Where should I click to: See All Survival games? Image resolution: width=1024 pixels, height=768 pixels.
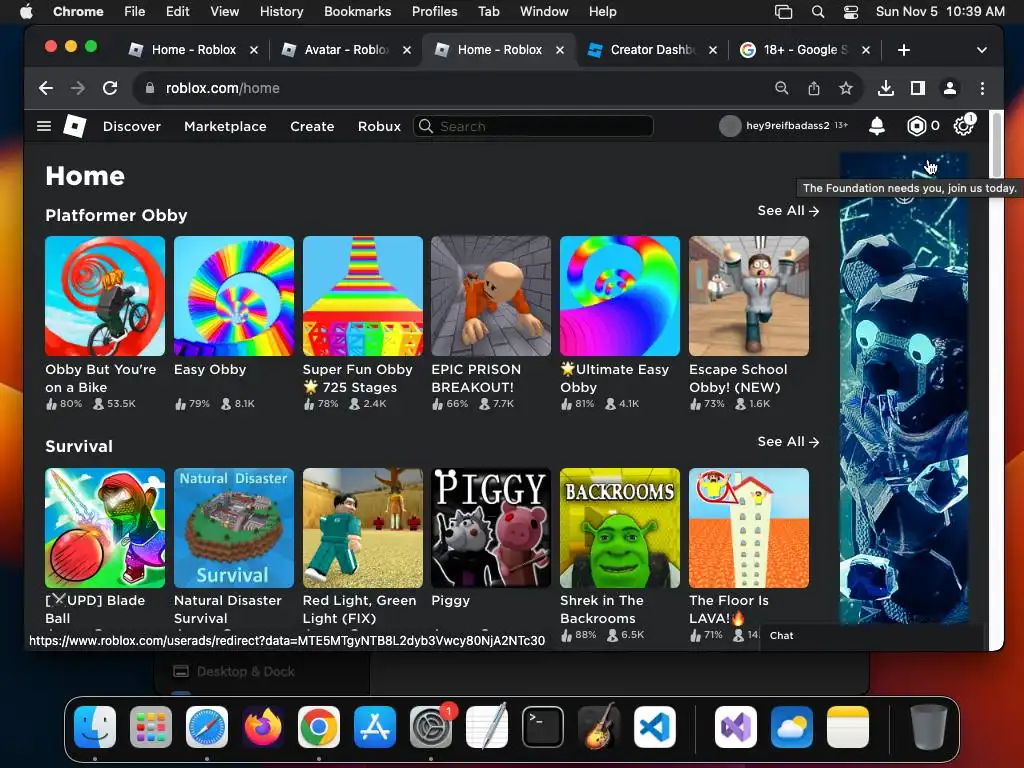788,442
